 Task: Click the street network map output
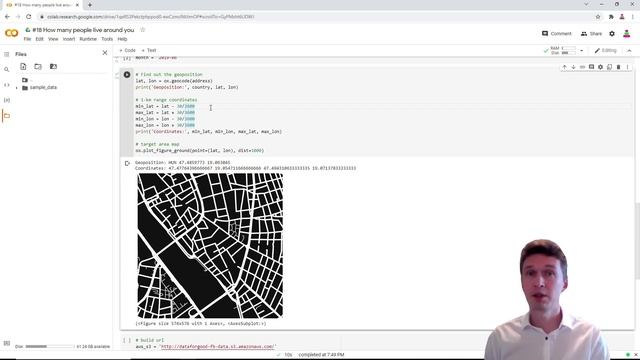210,246
